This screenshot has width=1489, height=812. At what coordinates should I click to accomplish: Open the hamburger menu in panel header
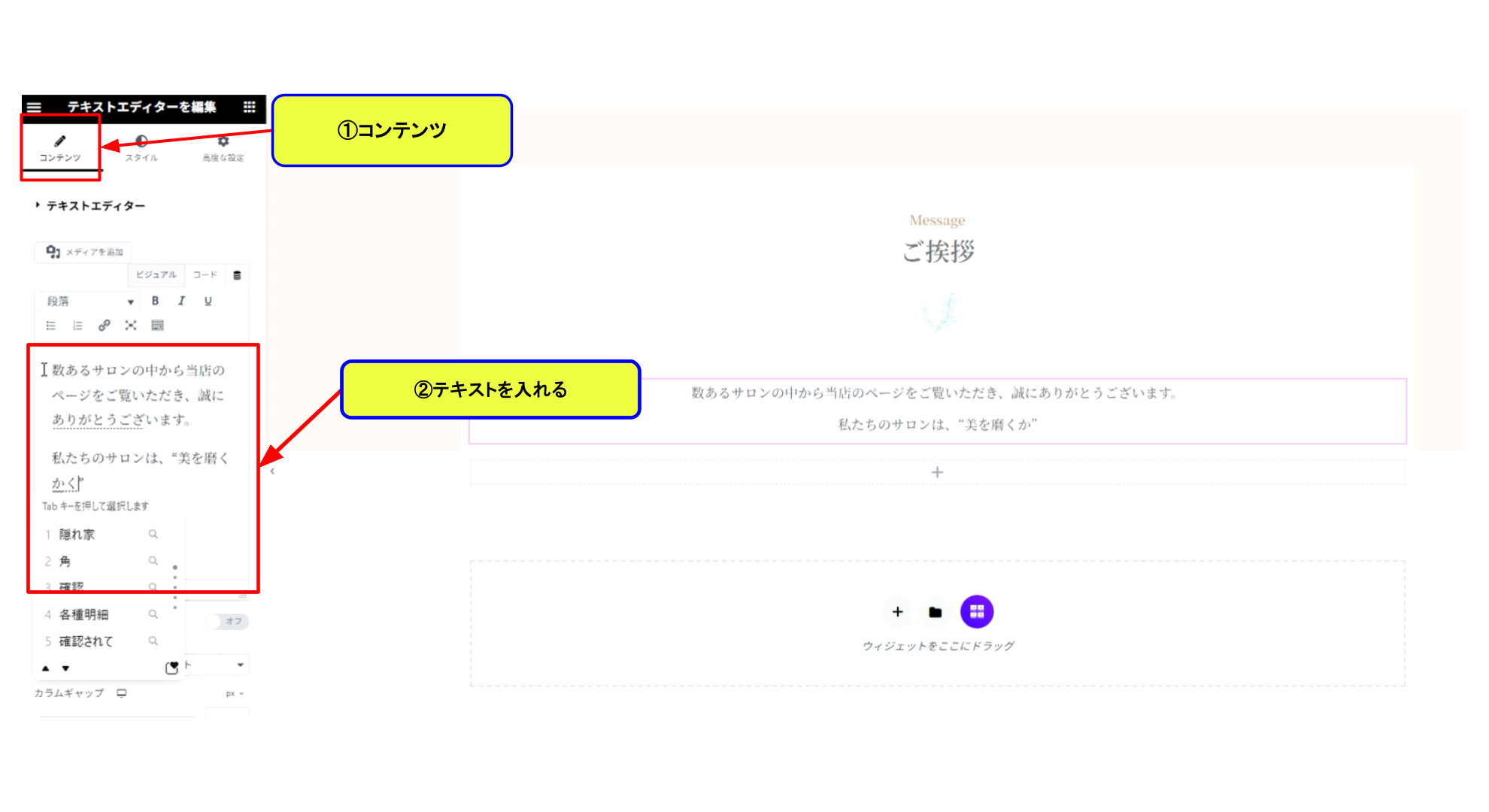click(34, 107)
